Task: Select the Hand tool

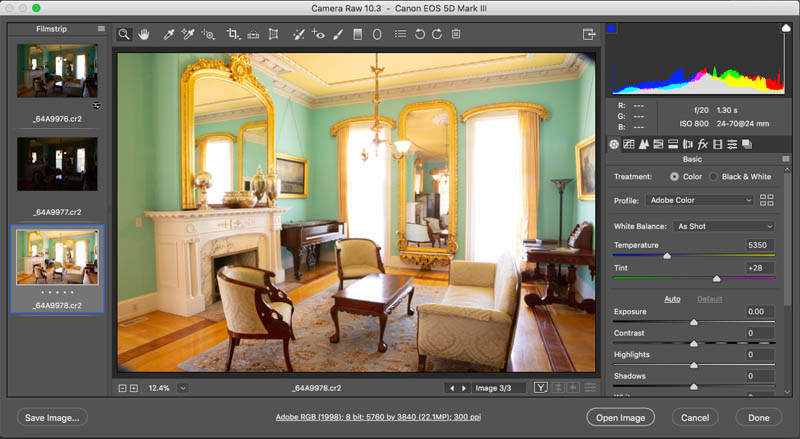Action: point(144,34)
